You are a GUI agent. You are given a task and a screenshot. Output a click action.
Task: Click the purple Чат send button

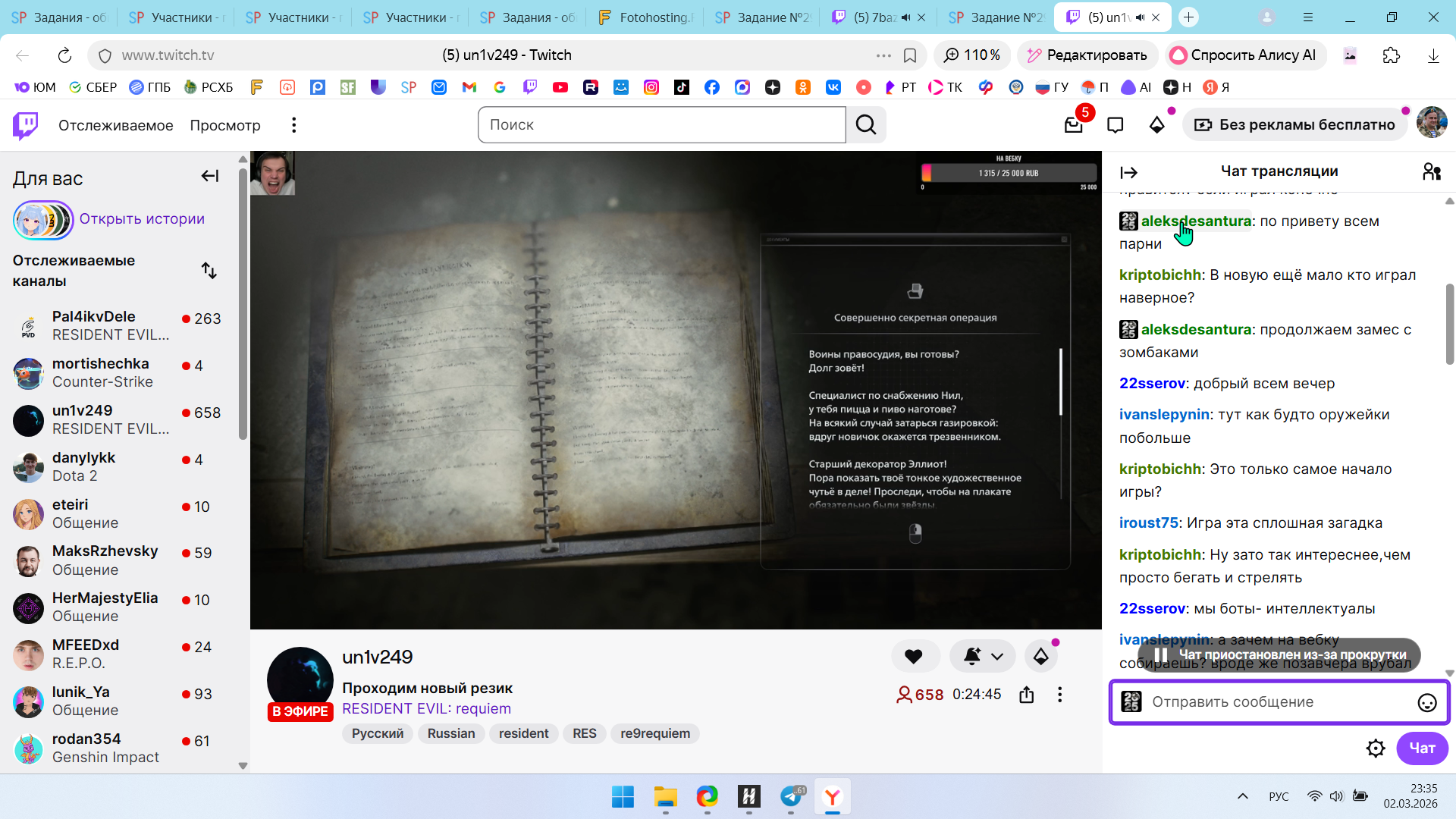(1422, 748)
